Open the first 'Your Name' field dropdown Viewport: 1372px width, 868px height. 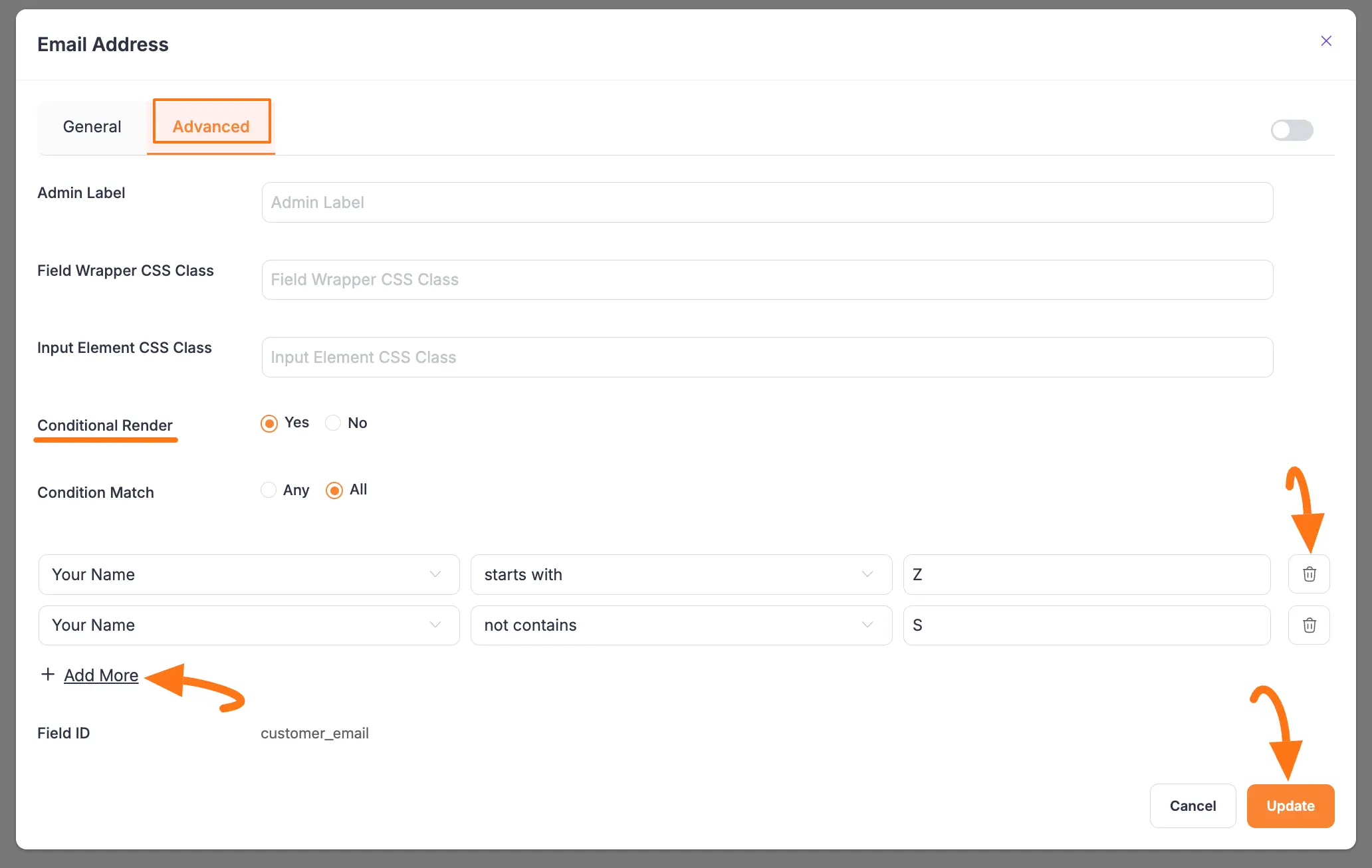point(249,574)
